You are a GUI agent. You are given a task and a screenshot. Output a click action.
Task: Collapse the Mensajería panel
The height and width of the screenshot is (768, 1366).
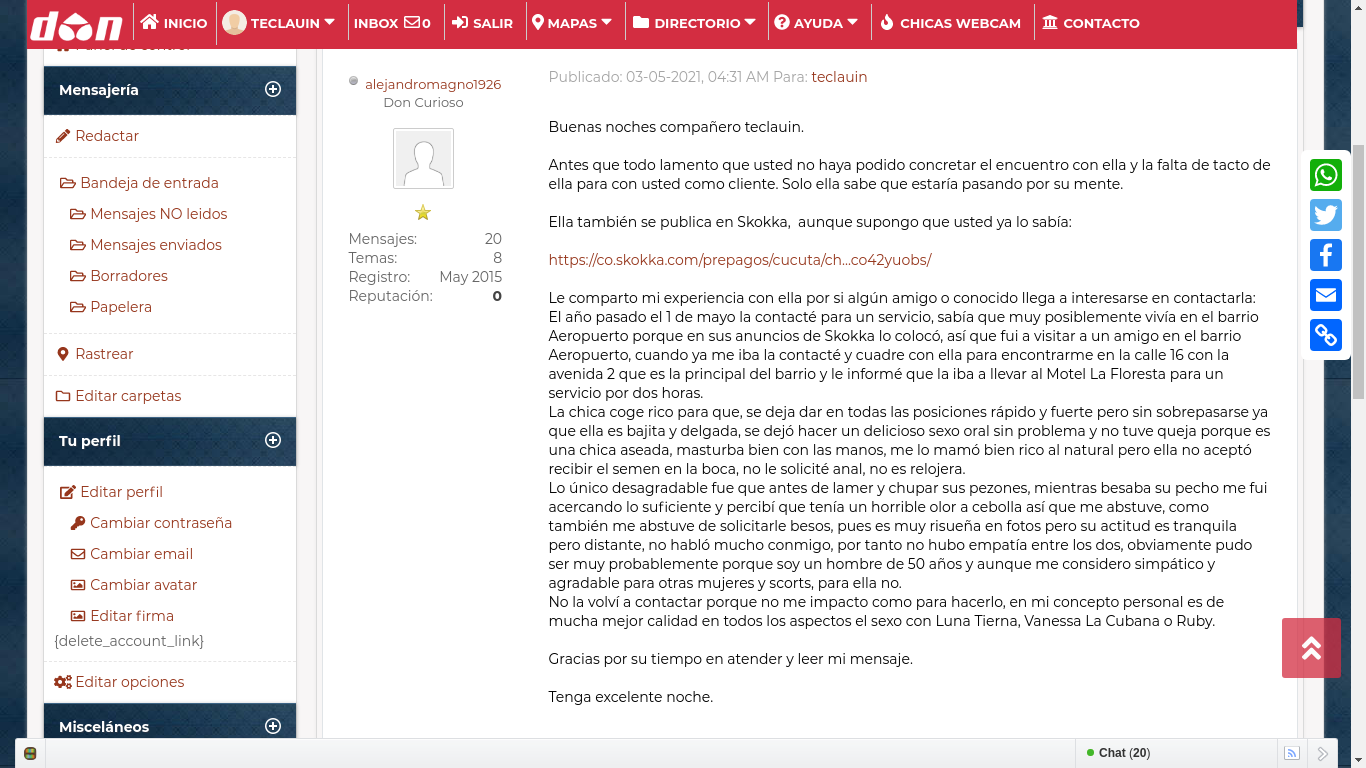click(272, 90)
